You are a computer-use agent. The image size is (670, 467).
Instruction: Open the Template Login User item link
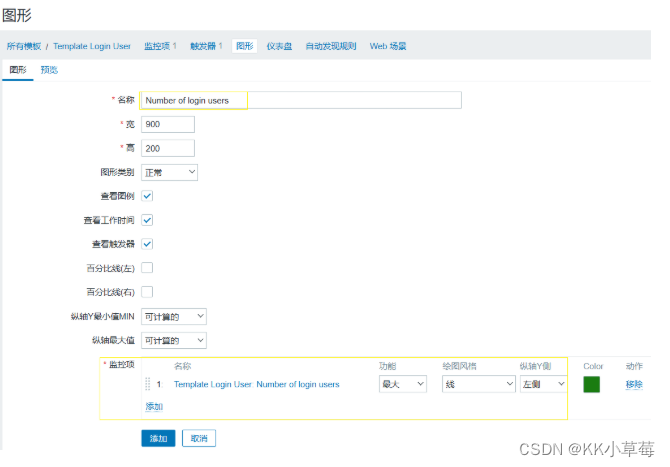[256, 384]
